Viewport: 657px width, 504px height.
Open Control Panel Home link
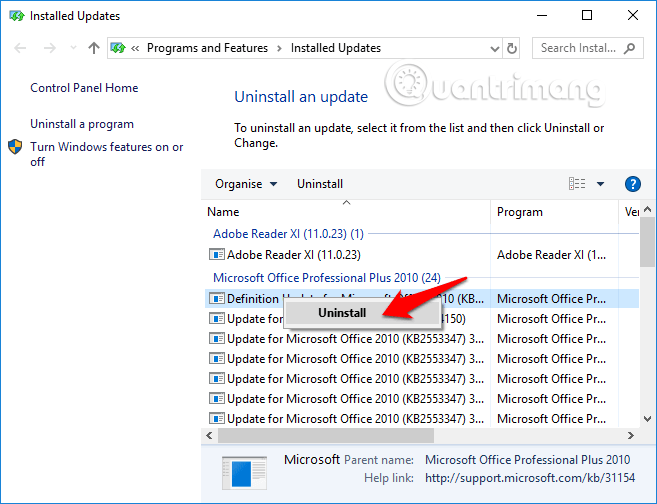pyautogui.click(x=84, y=88)
